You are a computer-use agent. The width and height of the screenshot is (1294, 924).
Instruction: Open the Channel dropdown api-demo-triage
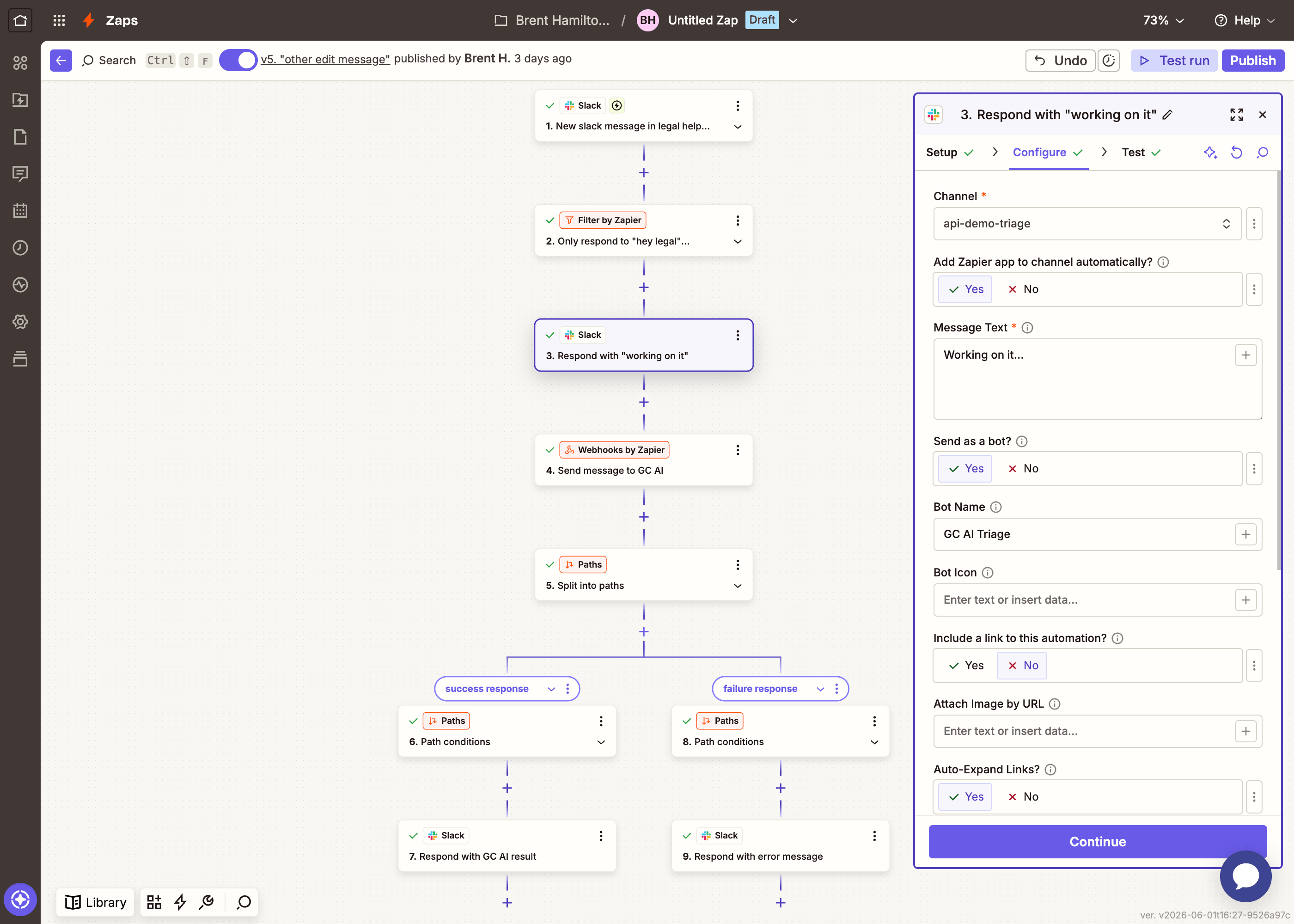point(1087,224)
